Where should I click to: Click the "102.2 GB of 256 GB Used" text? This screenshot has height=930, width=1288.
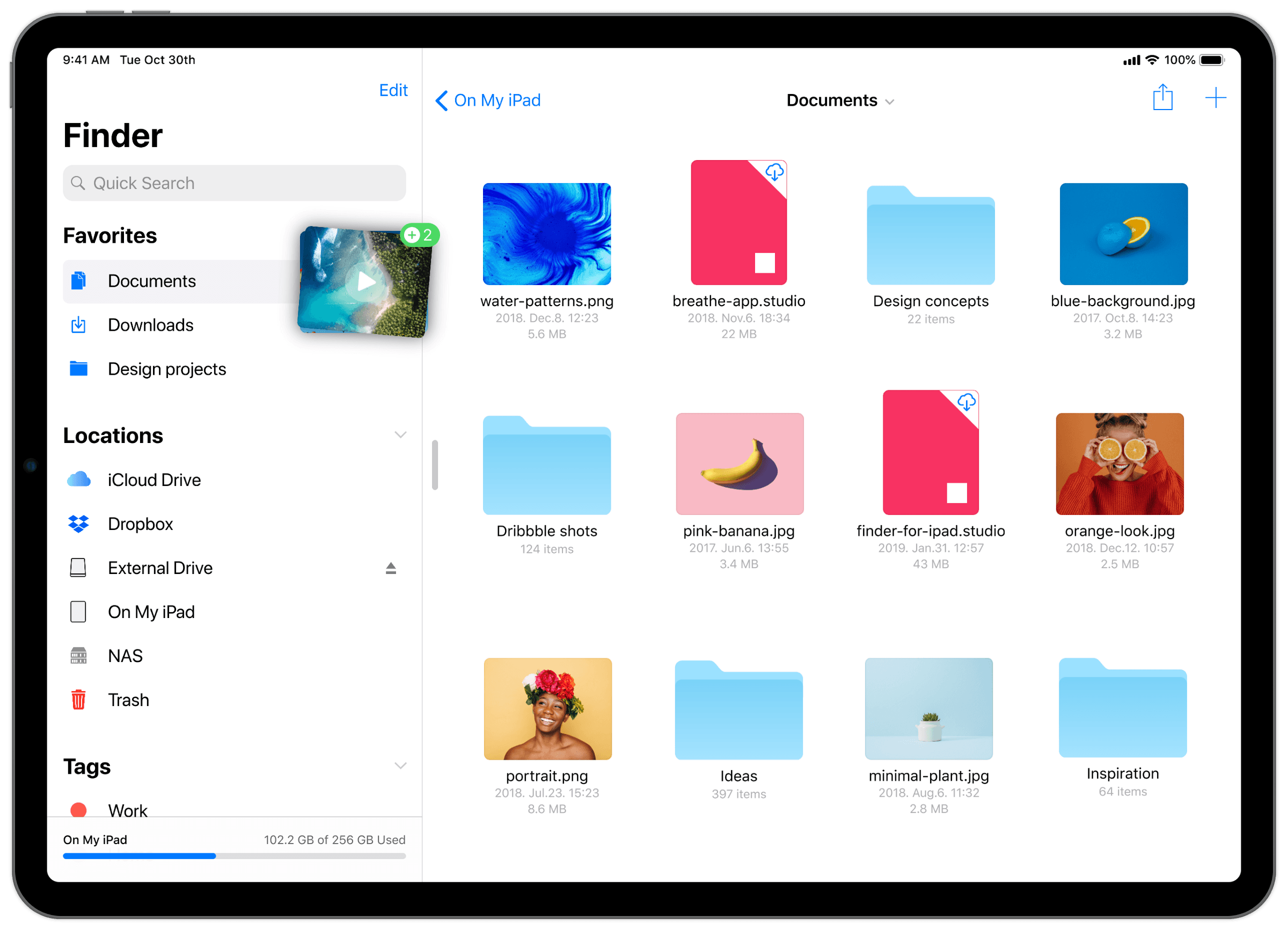pyautogui.click(x=334, y=840)
